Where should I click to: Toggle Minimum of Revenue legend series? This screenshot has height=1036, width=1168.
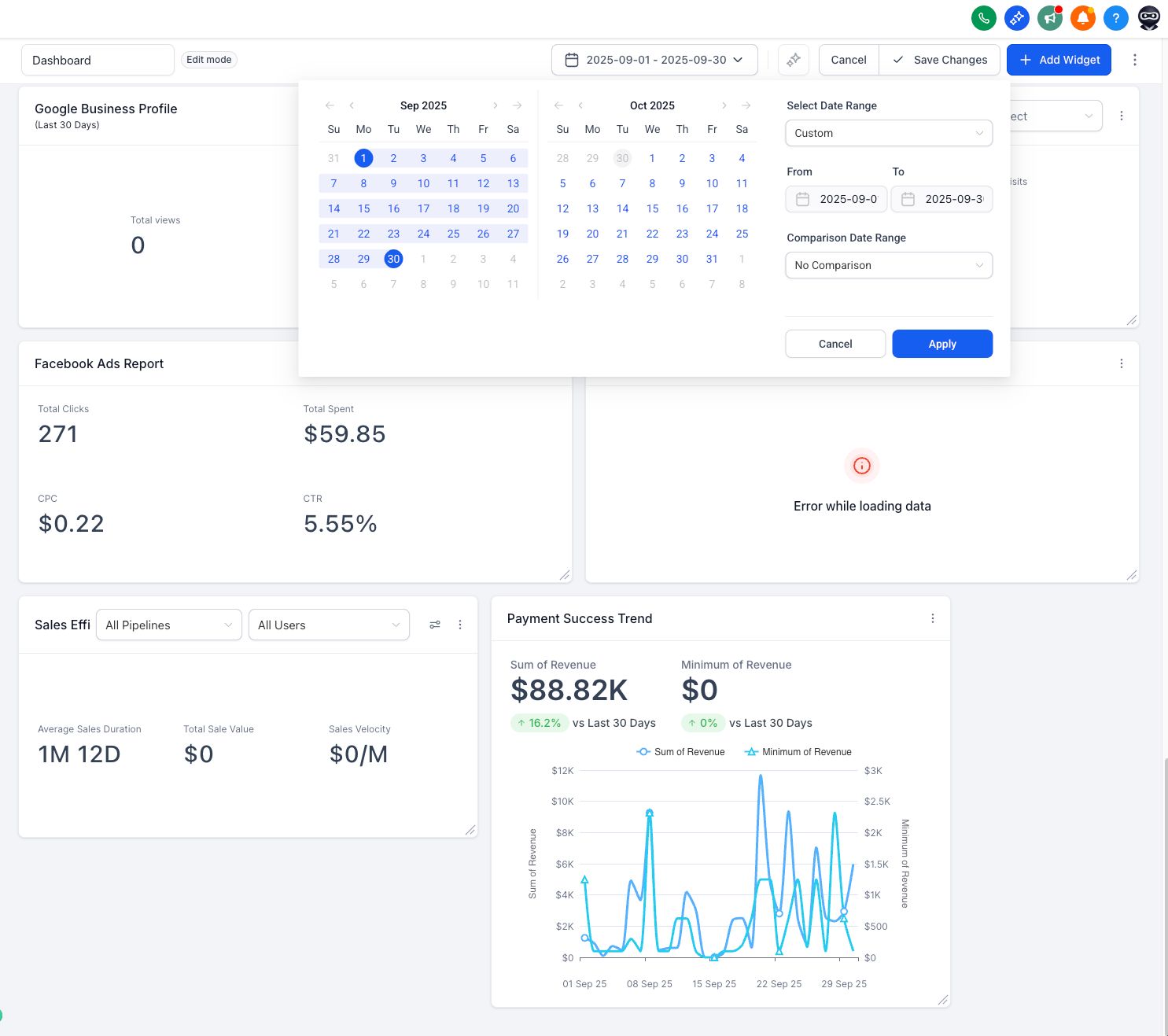pyautogui.click(x=798, y=752)
